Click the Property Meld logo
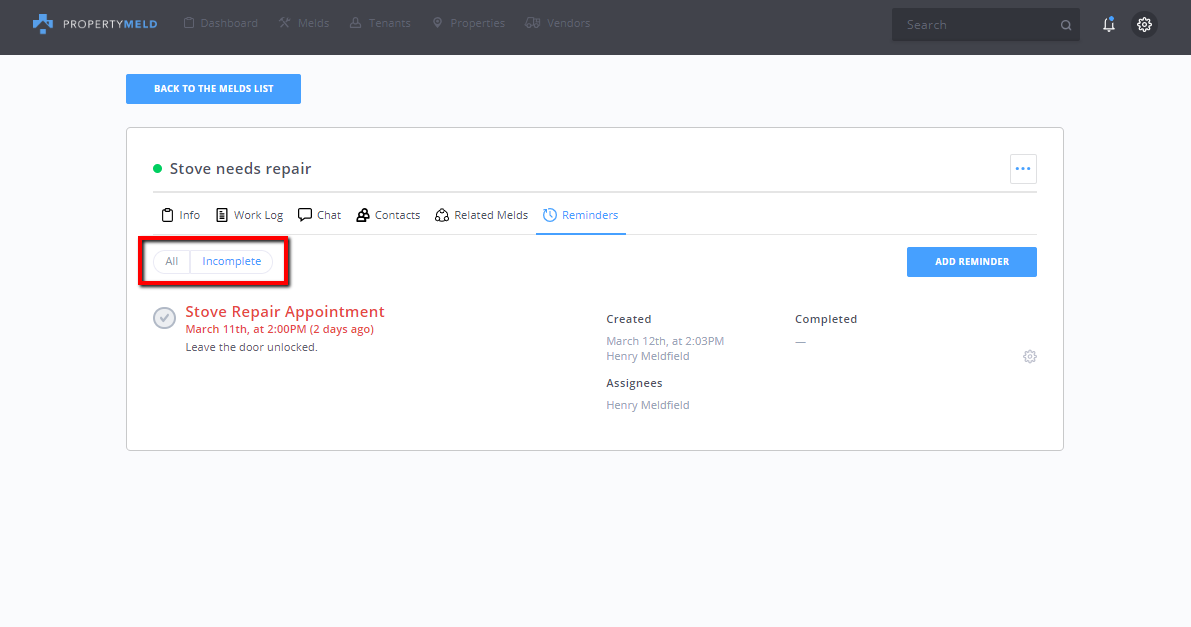Image resolution: width=1191 pixels, height=627 pixels. (94, 23)
